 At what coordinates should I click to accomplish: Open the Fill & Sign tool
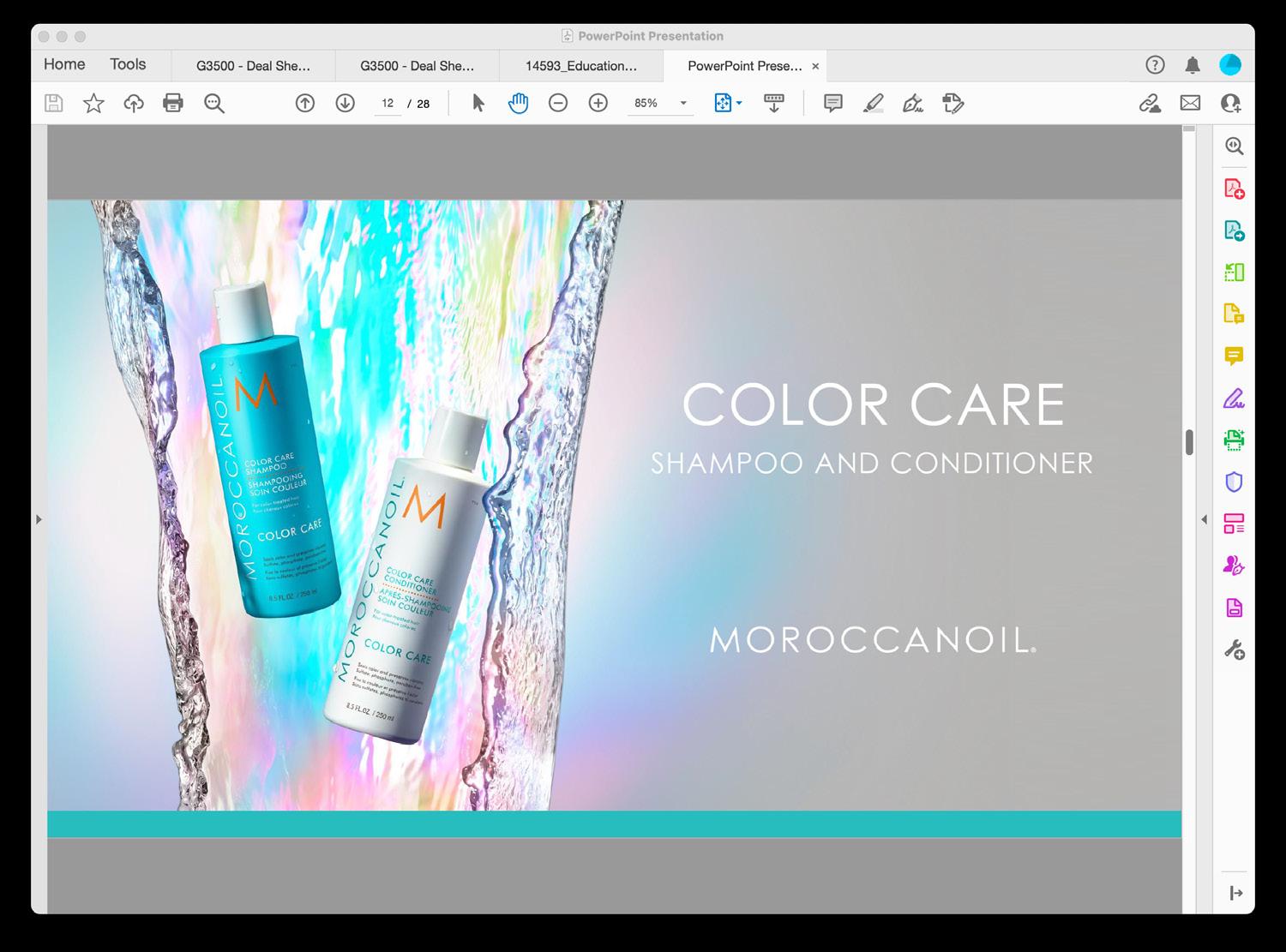point(1235,398)
